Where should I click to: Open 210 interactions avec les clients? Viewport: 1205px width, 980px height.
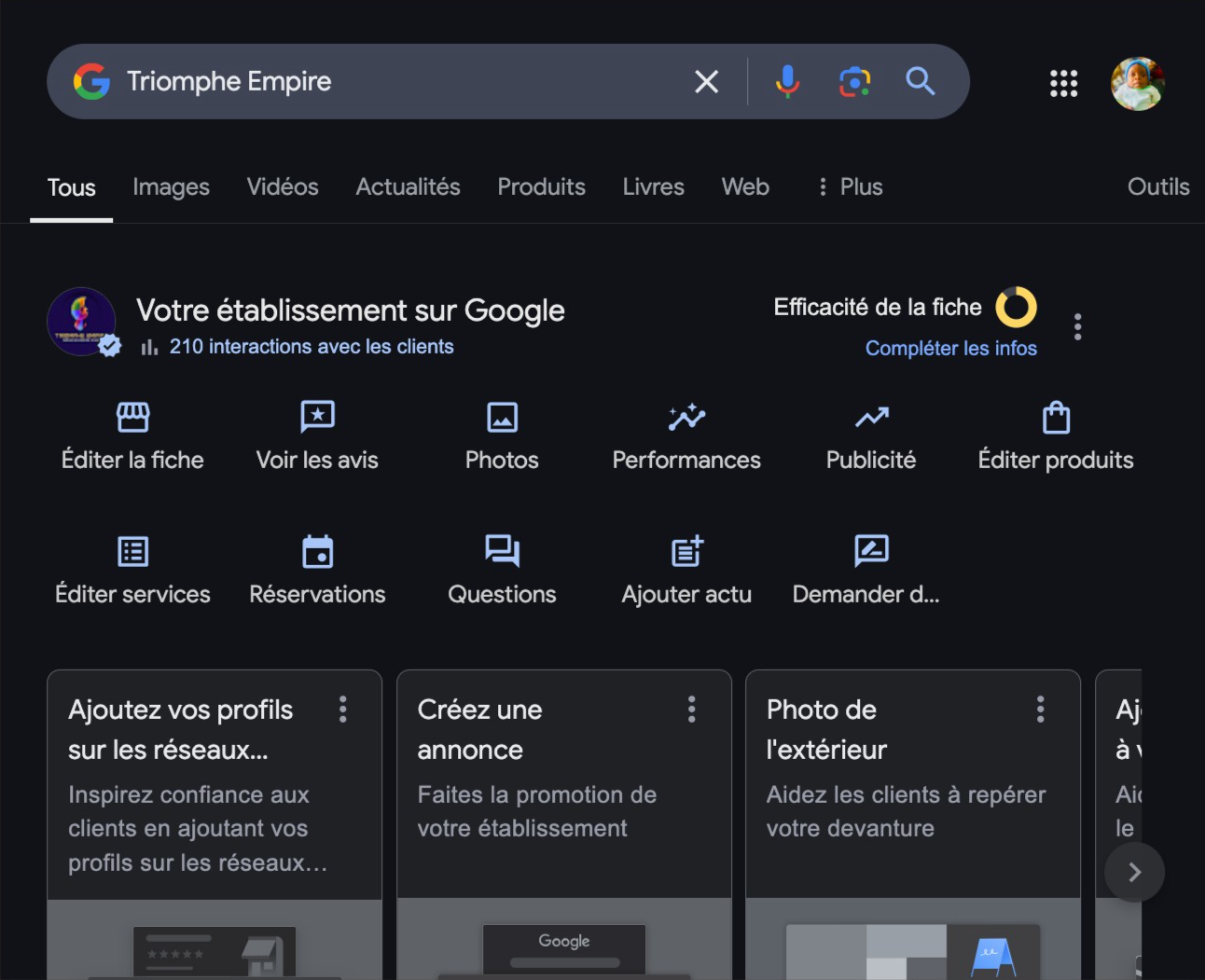click(x=311, y=347)
